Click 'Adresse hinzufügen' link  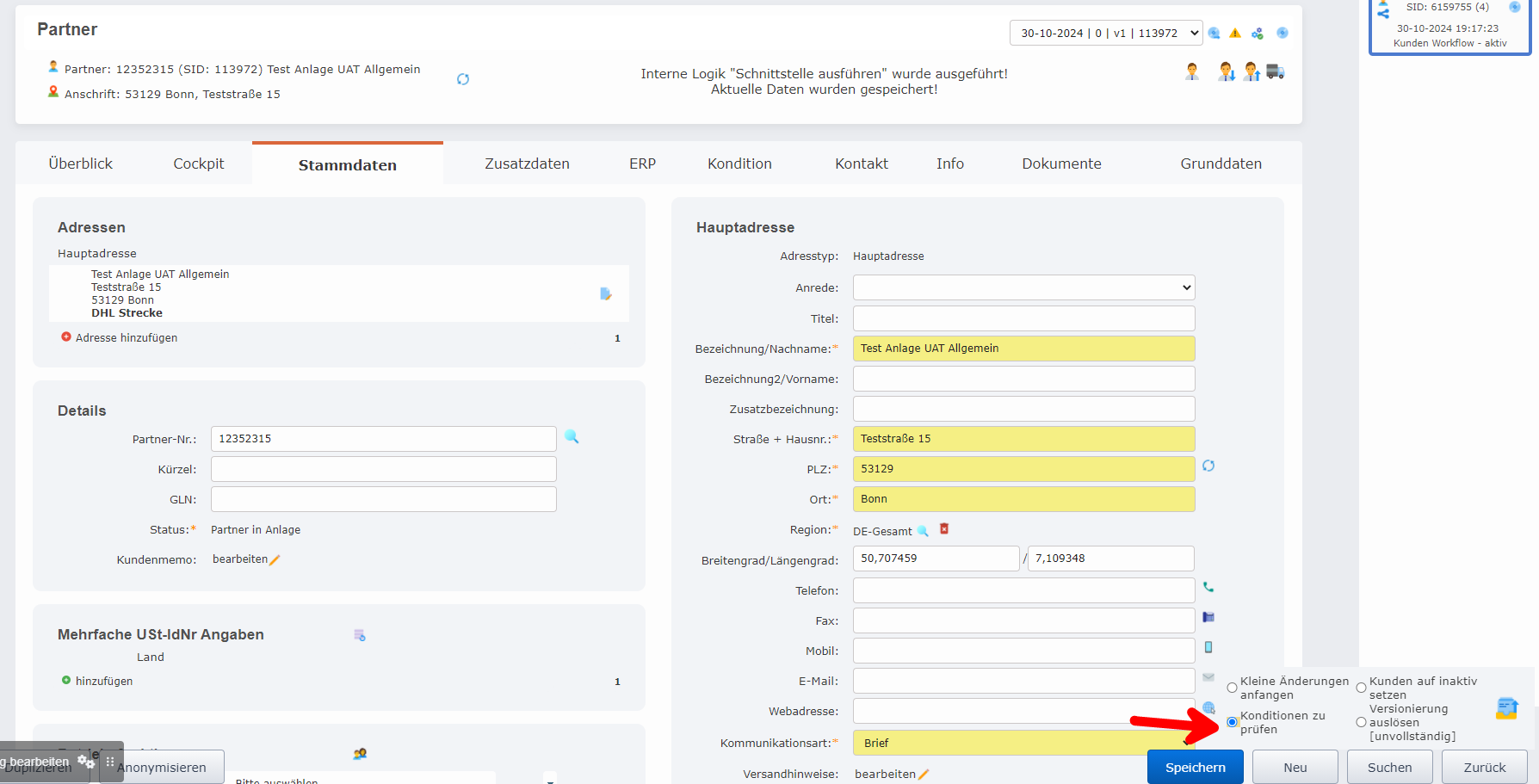126,338
